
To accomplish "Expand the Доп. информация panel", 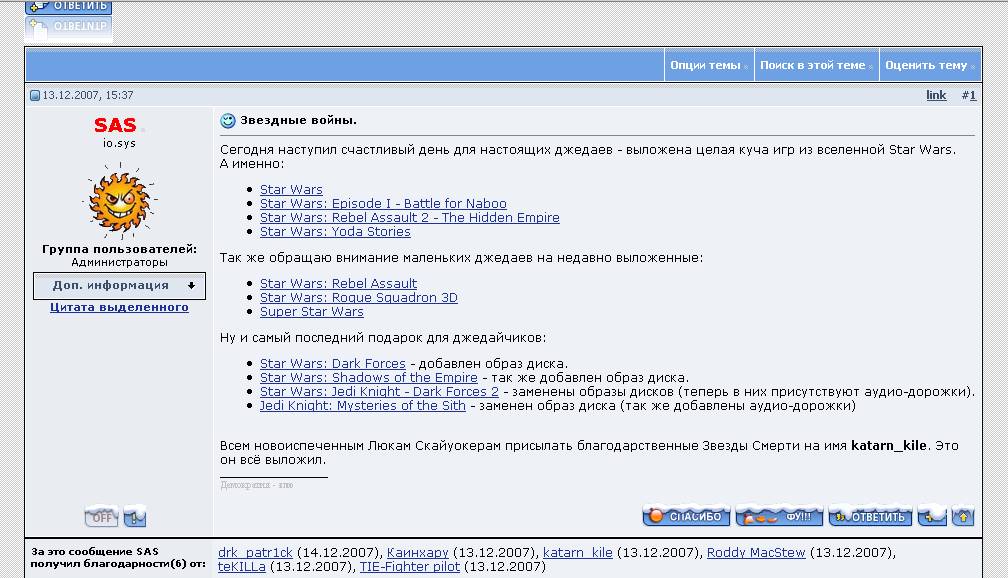I will point(120,285).
